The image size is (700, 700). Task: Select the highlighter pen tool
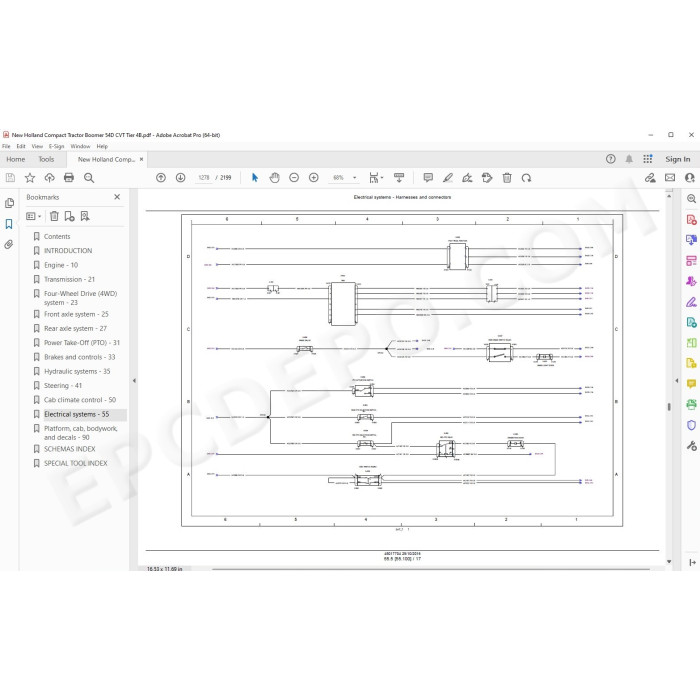coord(448,178)
